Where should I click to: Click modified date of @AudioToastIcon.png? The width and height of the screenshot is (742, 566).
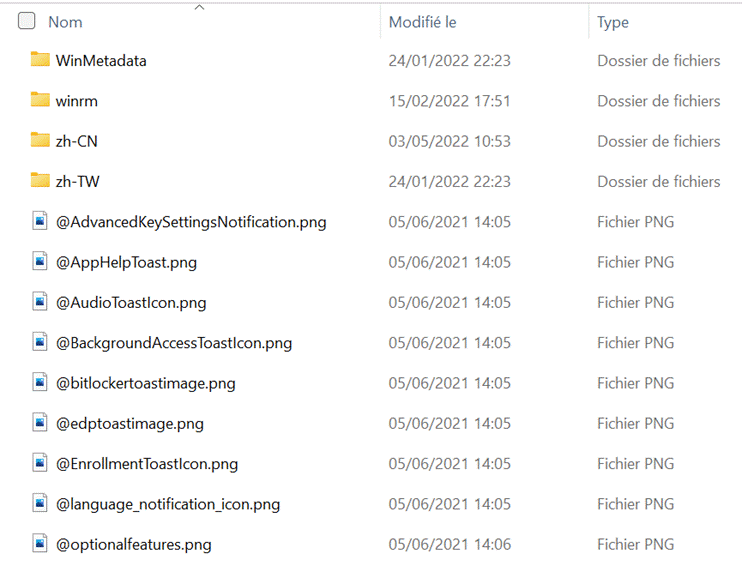pyautogui.click(x=450, y=302)
